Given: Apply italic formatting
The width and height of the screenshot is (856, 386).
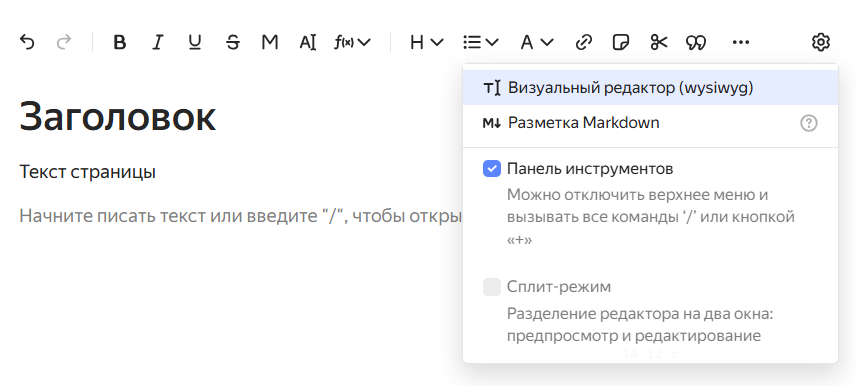Looking at the screenshot, I should pos(157,42).
